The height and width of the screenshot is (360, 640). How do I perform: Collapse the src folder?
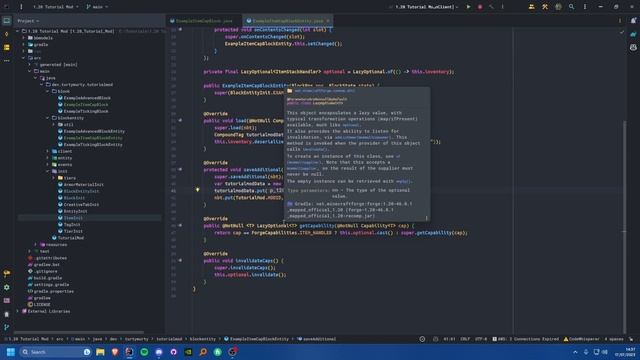23,58
